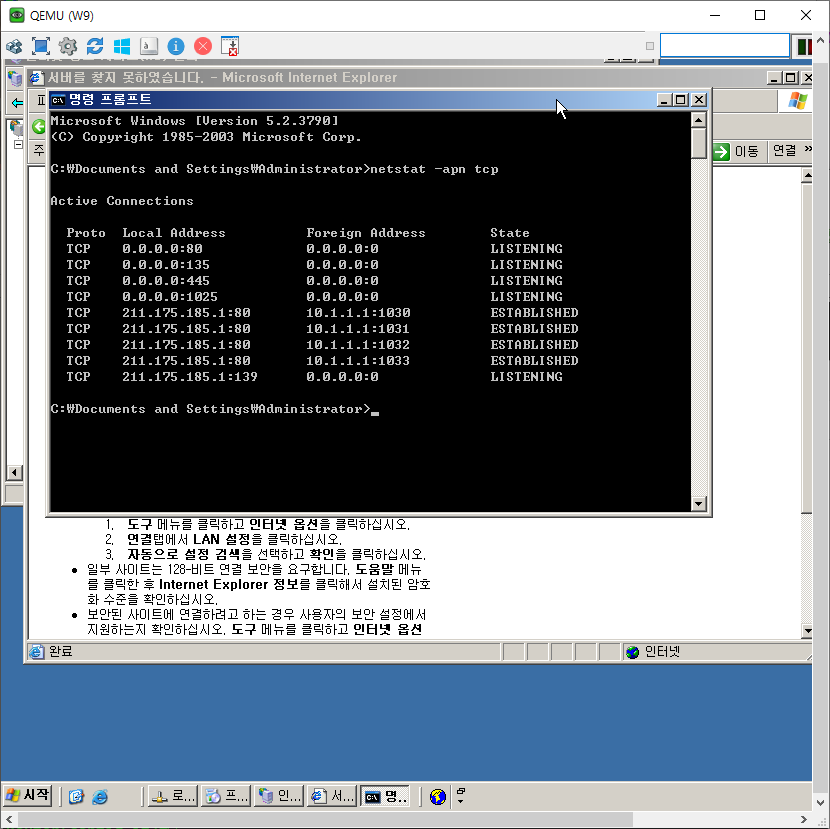
Task: Click the tree computer icon in background window
Action: [16, 128]
